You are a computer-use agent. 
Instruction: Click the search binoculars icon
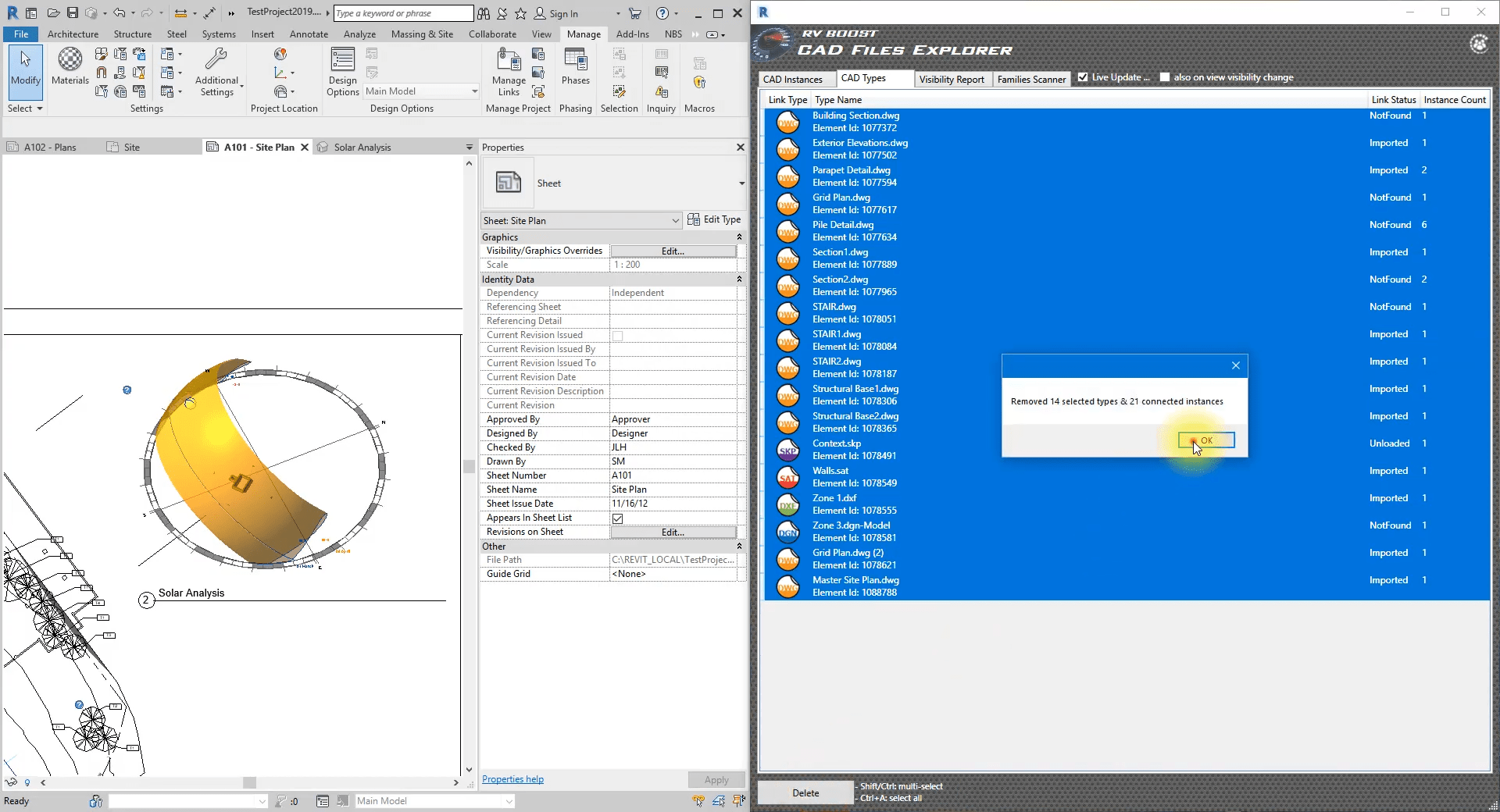click(484, 13)
